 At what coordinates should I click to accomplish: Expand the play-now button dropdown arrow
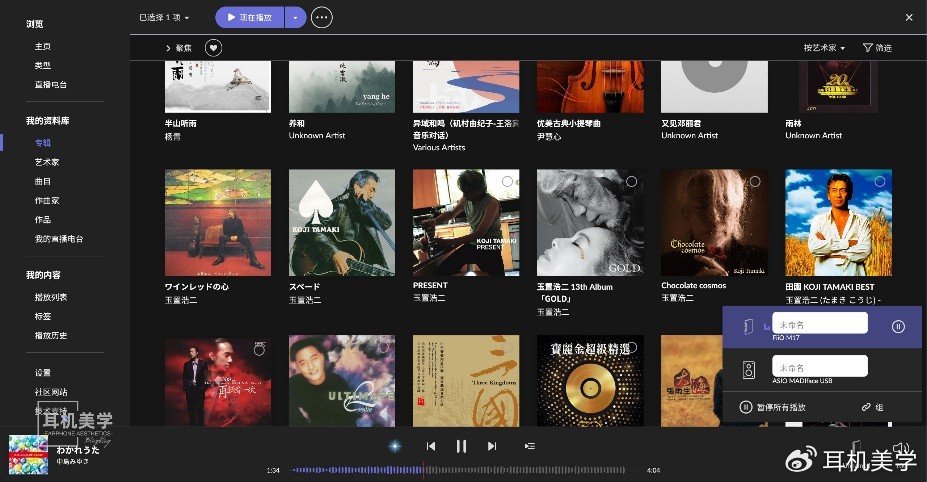[x=295, y=17]
